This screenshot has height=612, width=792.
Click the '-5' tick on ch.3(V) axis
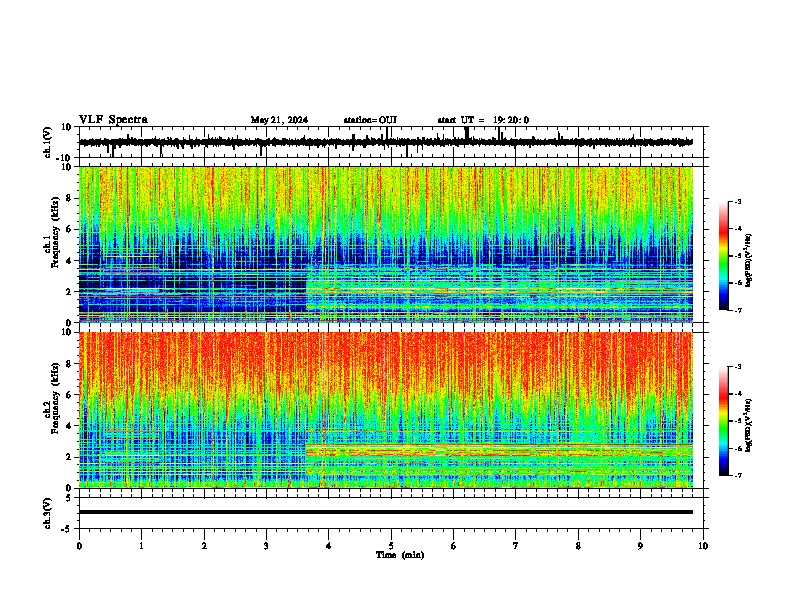67,529
